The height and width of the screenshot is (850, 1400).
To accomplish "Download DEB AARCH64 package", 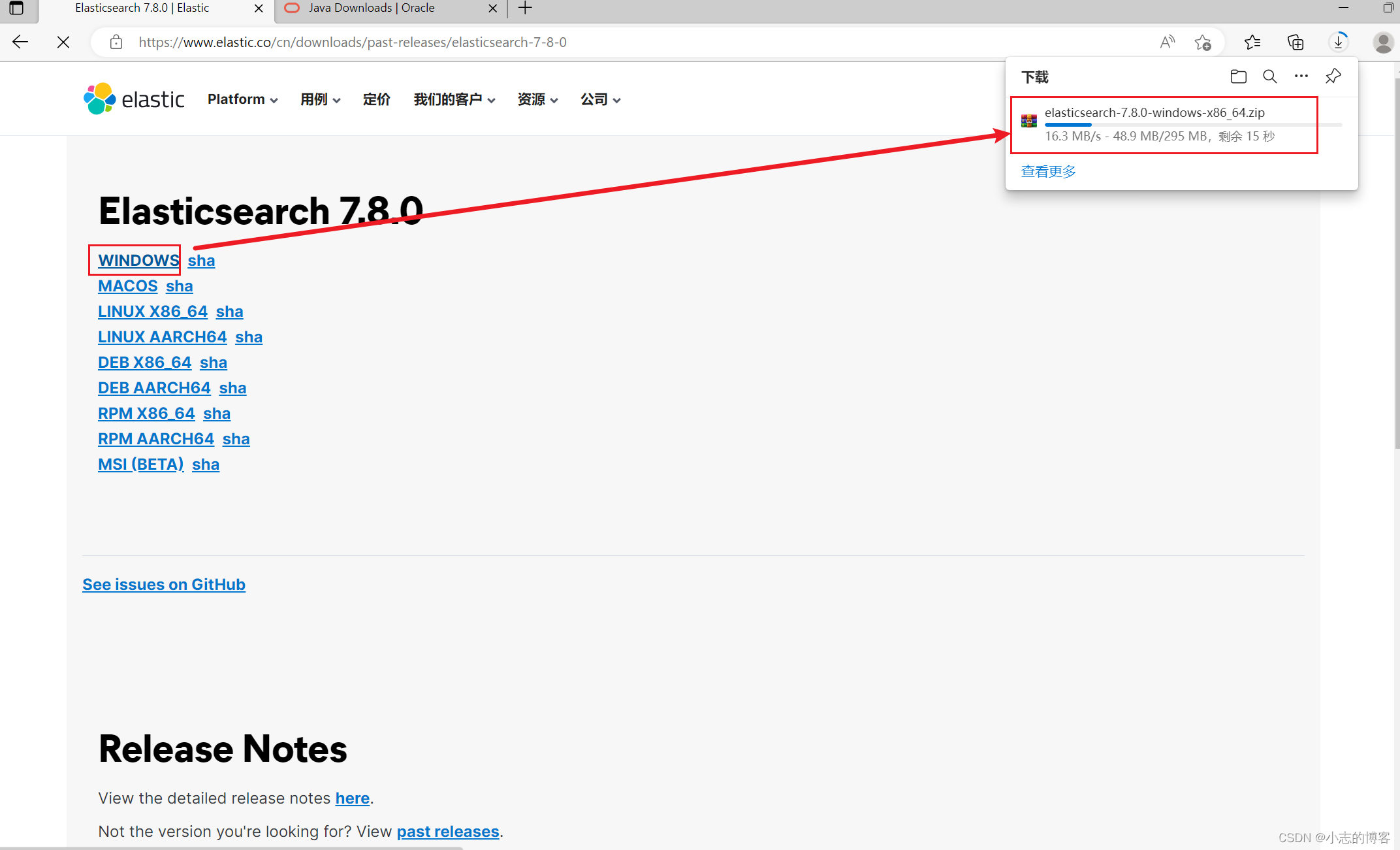I will 154,387.
